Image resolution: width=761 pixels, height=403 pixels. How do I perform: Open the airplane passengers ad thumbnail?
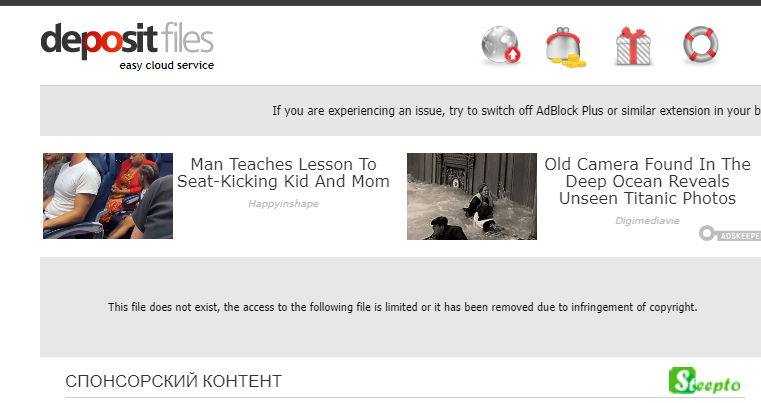pyautogui.click(x=108, y=196)
